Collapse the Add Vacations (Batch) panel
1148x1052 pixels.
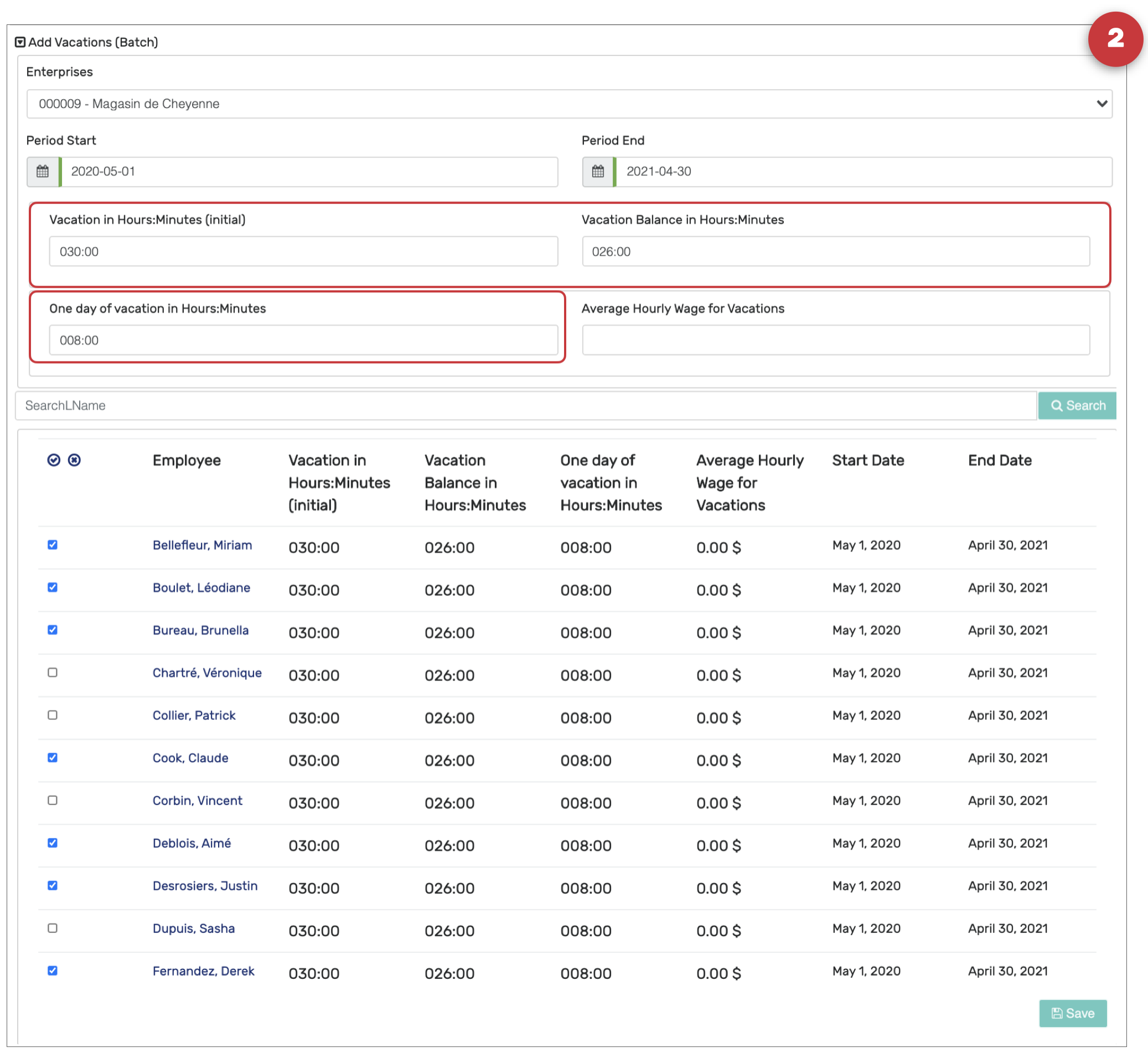point(20,42)
